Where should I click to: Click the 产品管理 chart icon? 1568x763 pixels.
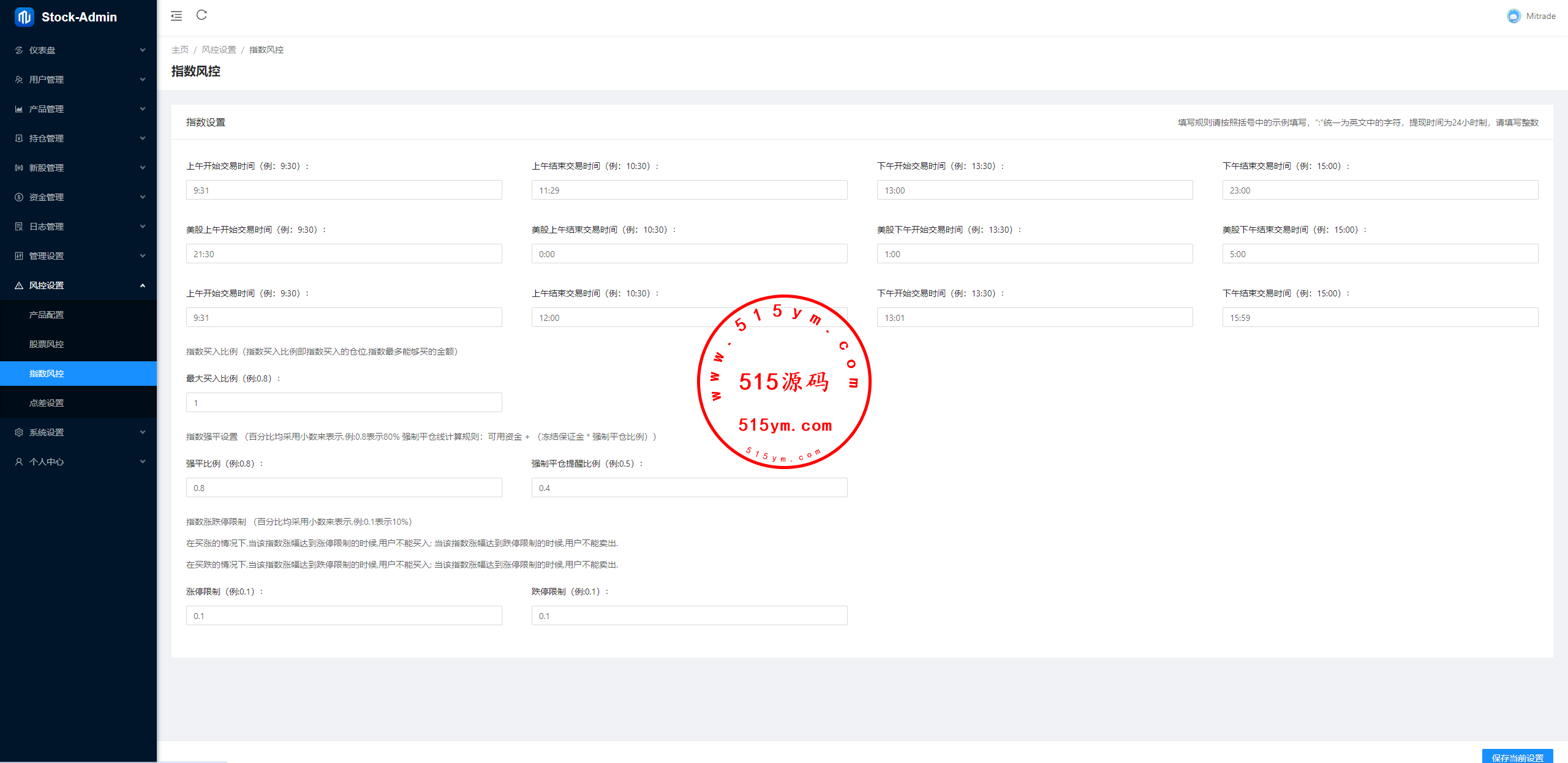19,109
